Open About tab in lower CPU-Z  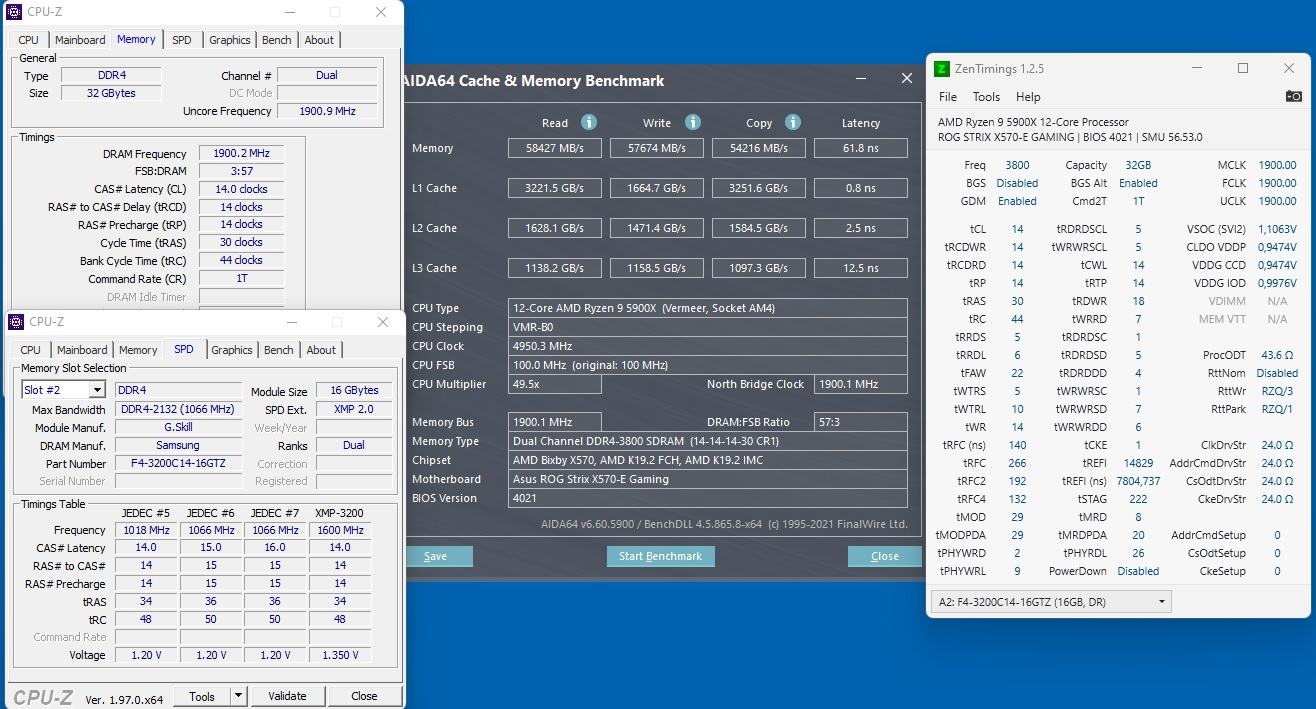(x=321, y=350)
